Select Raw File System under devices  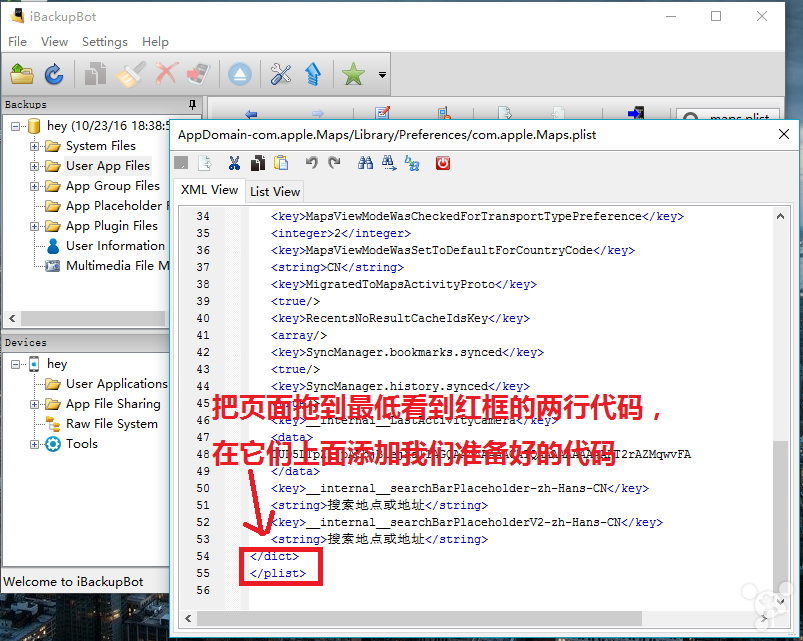[x=112, y=424]
